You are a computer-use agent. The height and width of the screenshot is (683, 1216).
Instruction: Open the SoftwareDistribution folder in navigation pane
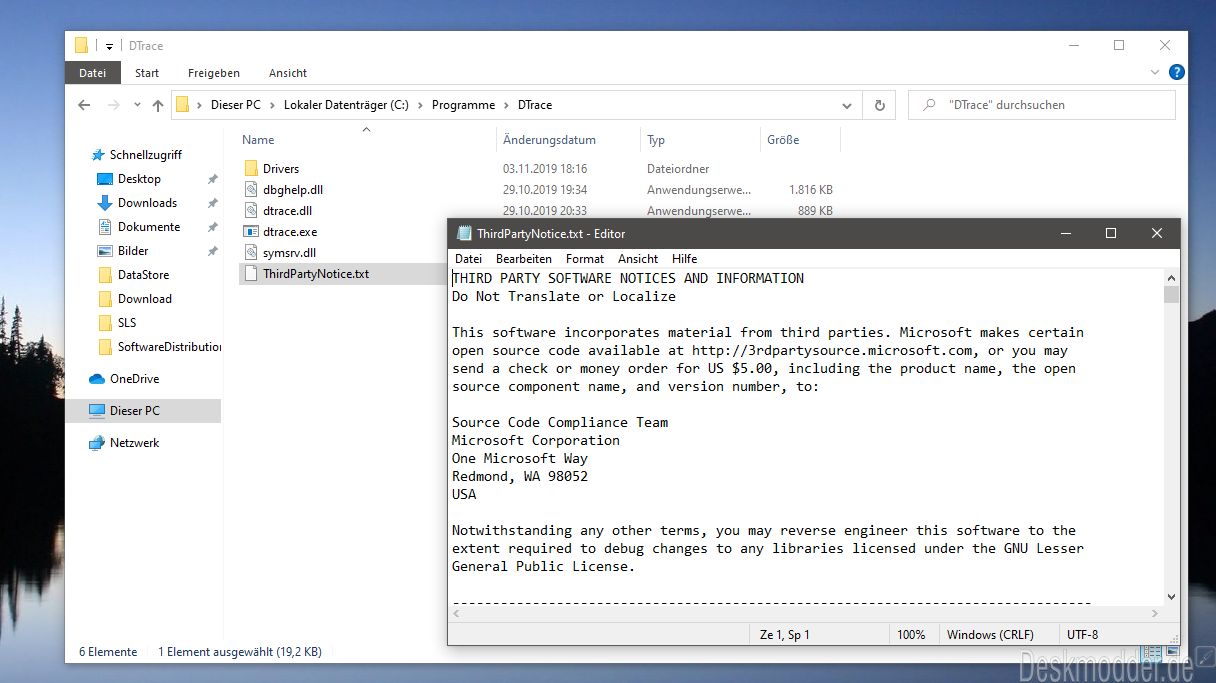(169, 347)
